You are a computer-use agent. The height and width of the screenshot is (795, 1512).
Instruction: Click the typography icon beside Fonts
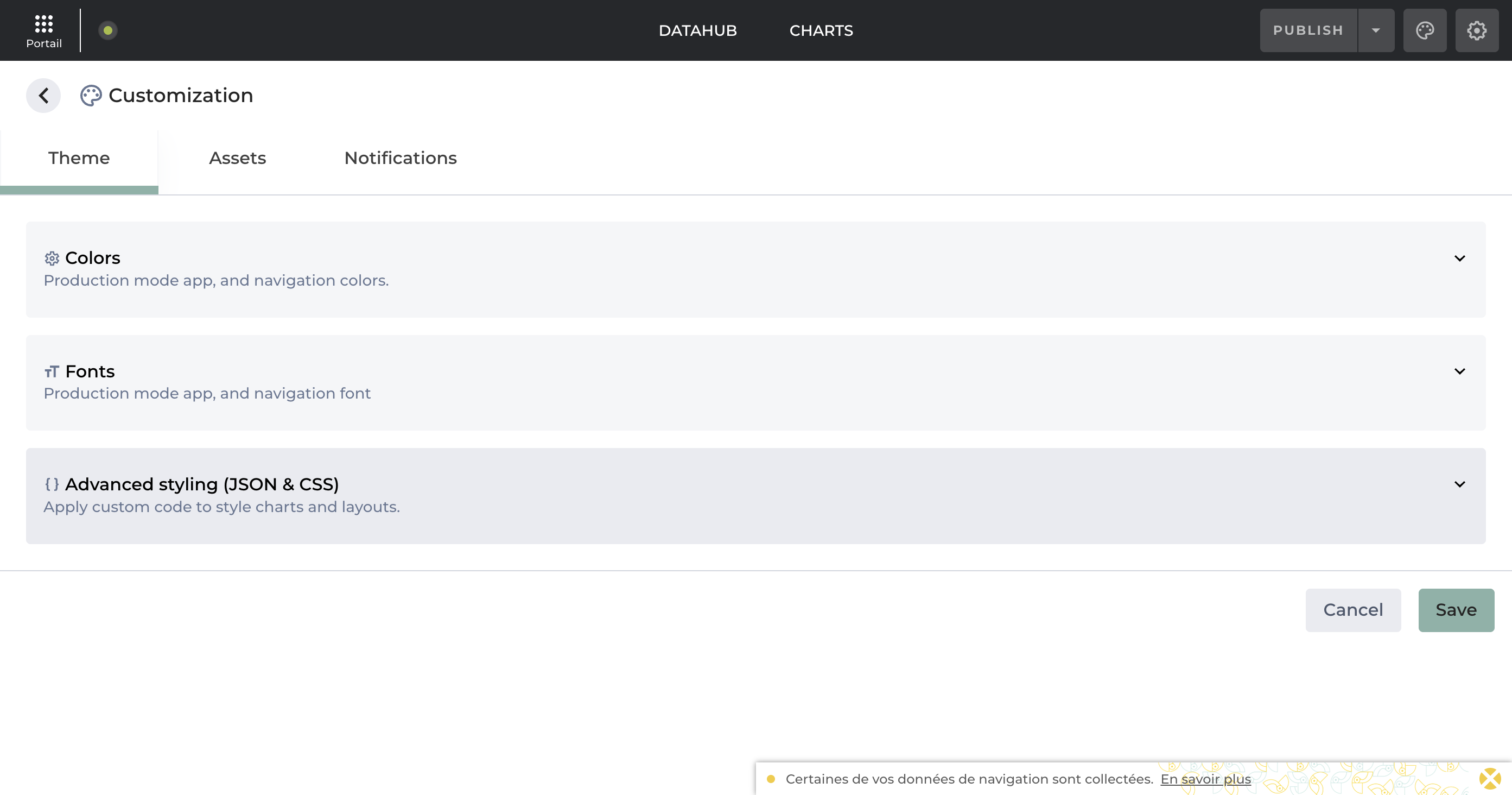[52, 371]
